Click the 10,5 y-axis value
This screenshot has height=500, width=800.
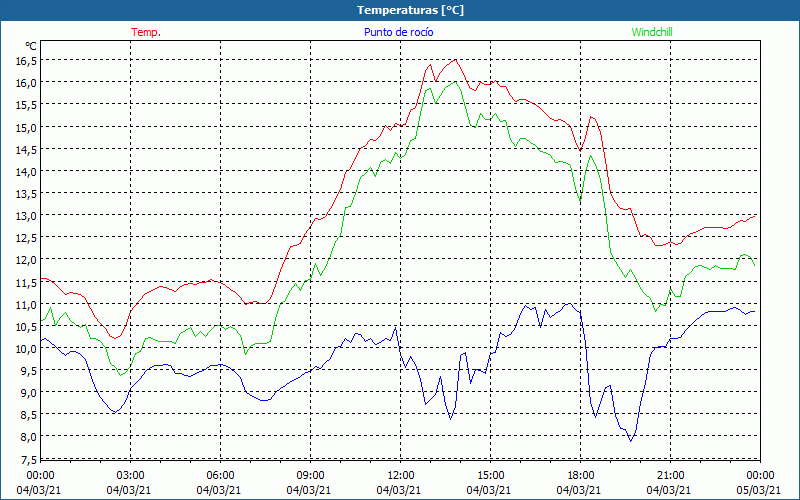click(26, 326)
